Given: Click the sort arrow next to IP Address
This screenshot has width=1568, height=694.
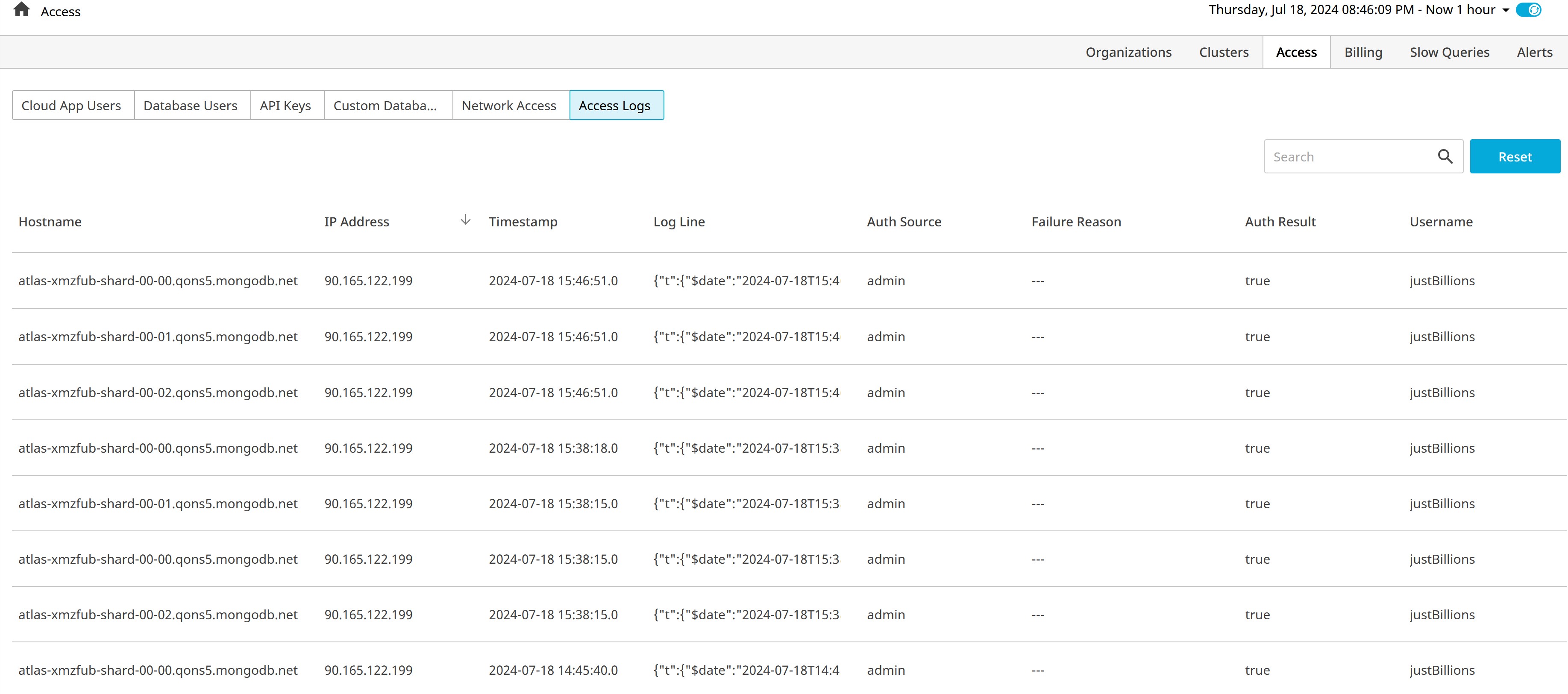Looking at the screenshot, I should pos(465,220).
